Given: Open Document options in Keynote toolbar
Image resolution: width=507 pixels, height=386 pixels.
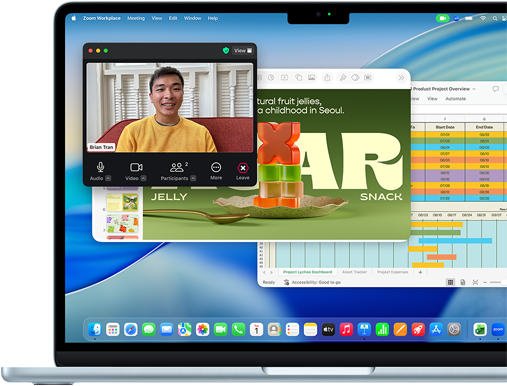Looking at the screenshot, I should [368, 78].
